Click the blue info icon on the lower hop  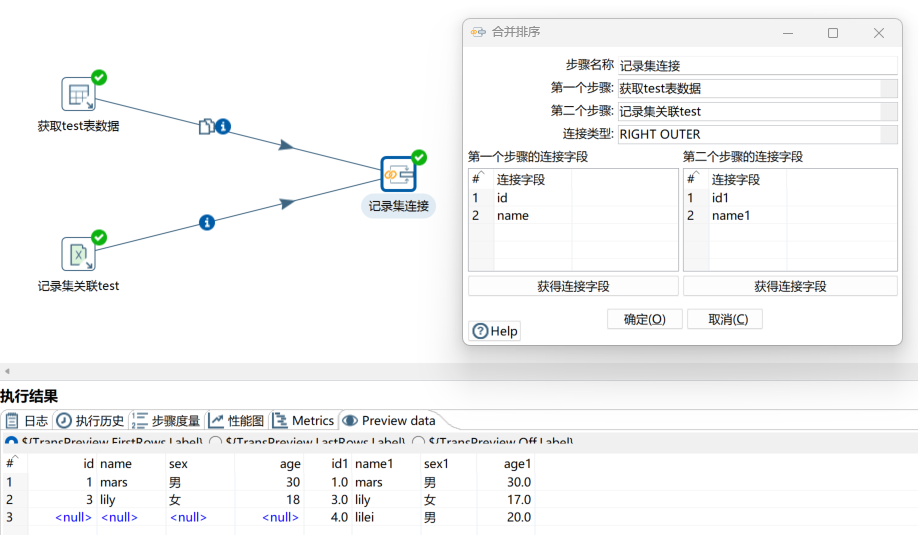pyautogui.click(x=207, y=222)
